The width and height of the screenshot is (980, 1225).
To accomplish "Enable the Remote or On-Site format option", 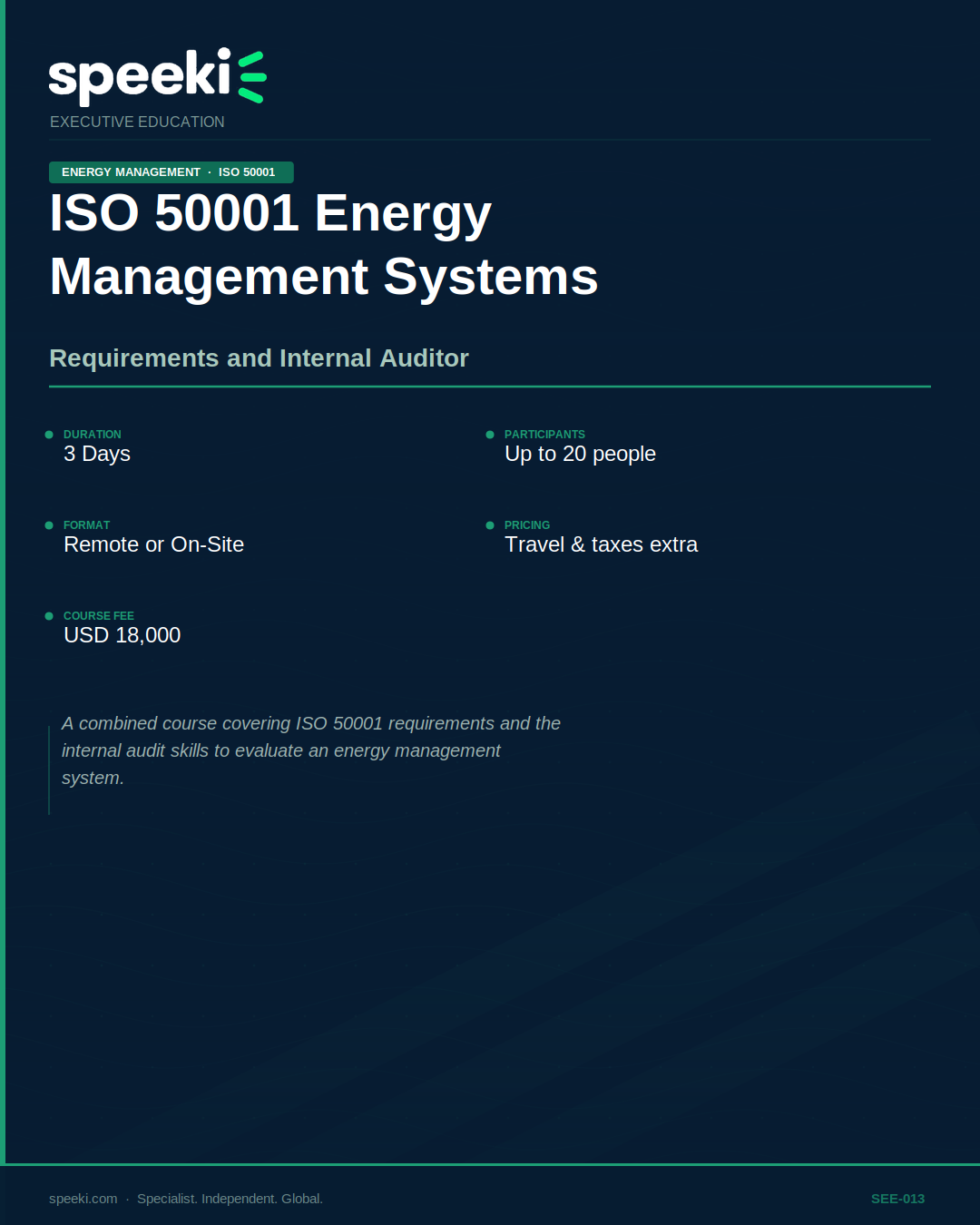I will click(153, 544).
